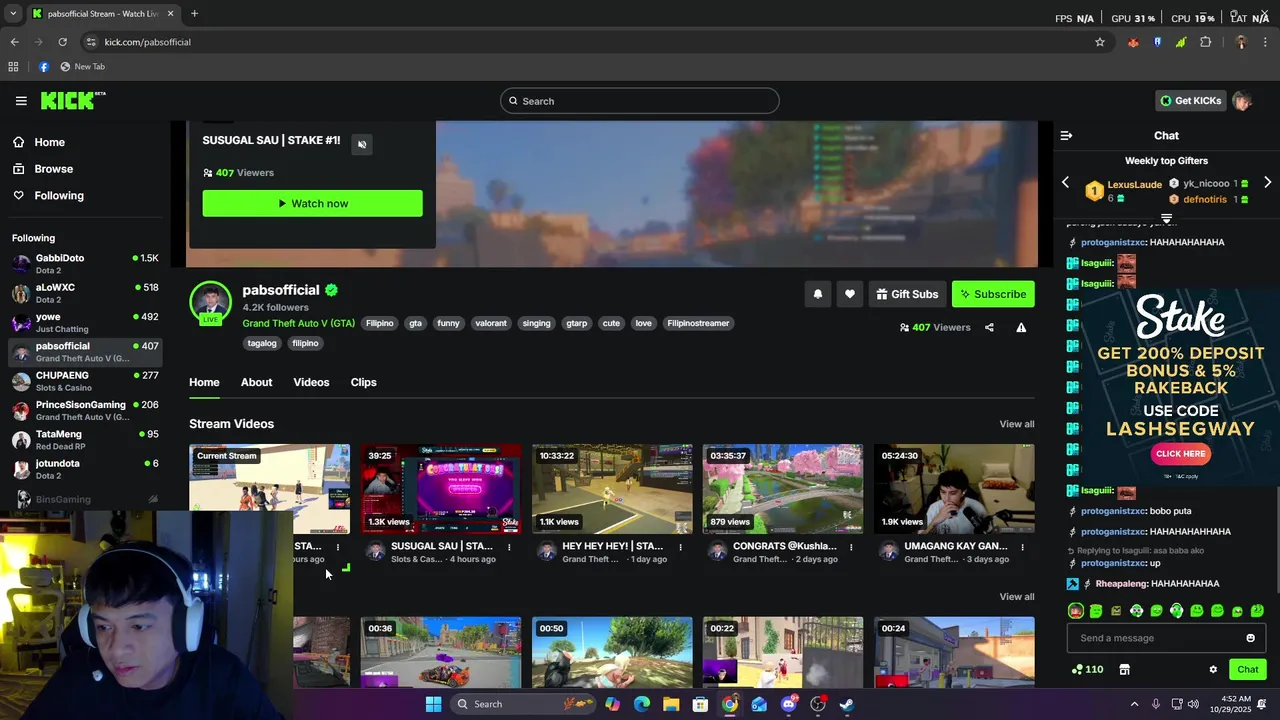Viewport: 1280px width, 720px height.
Task: Open PrinceSisonGaming channel in Following
Action: click(x=85, y=410)
